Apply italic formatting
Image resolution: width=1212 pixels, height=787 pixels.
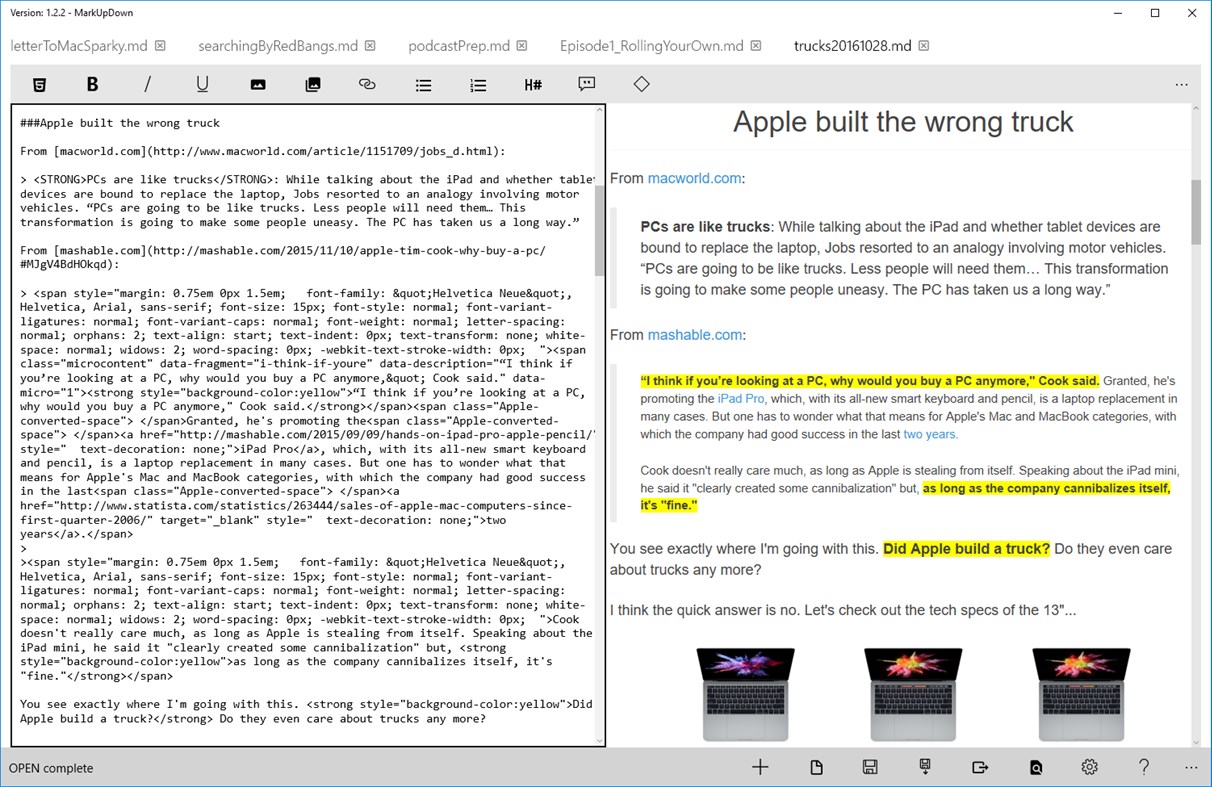pos(147,84)
